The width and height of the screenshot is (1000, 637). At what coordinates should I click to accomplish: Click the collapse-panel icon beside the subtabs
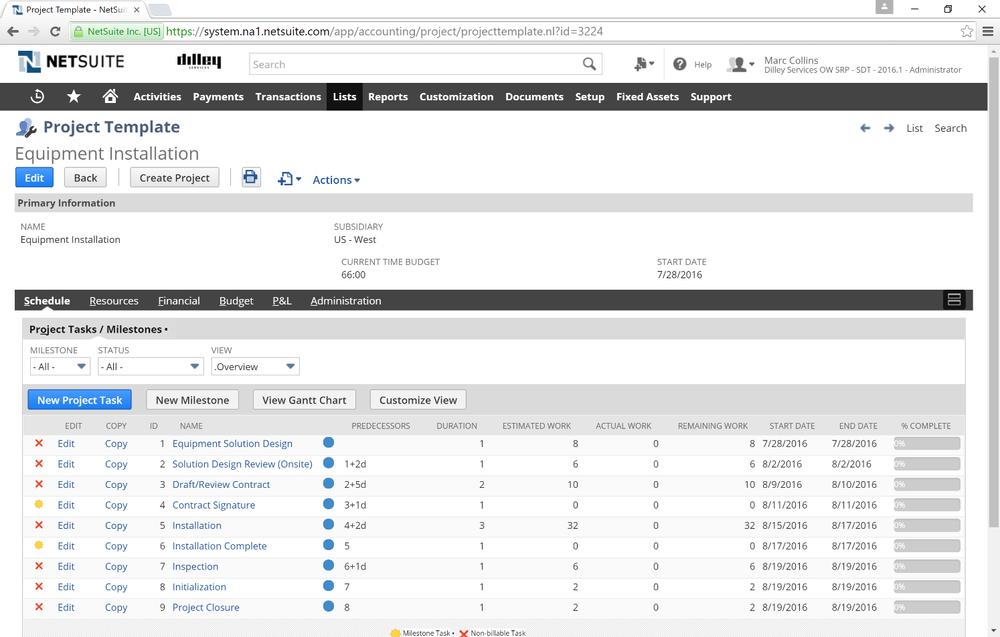(953, 299)
